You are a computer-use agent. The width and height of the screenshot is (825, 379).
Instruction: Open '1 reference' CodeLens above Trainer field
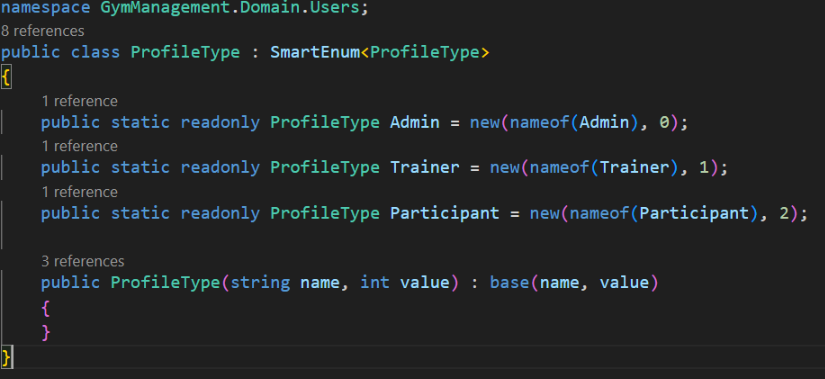point(79,146)
